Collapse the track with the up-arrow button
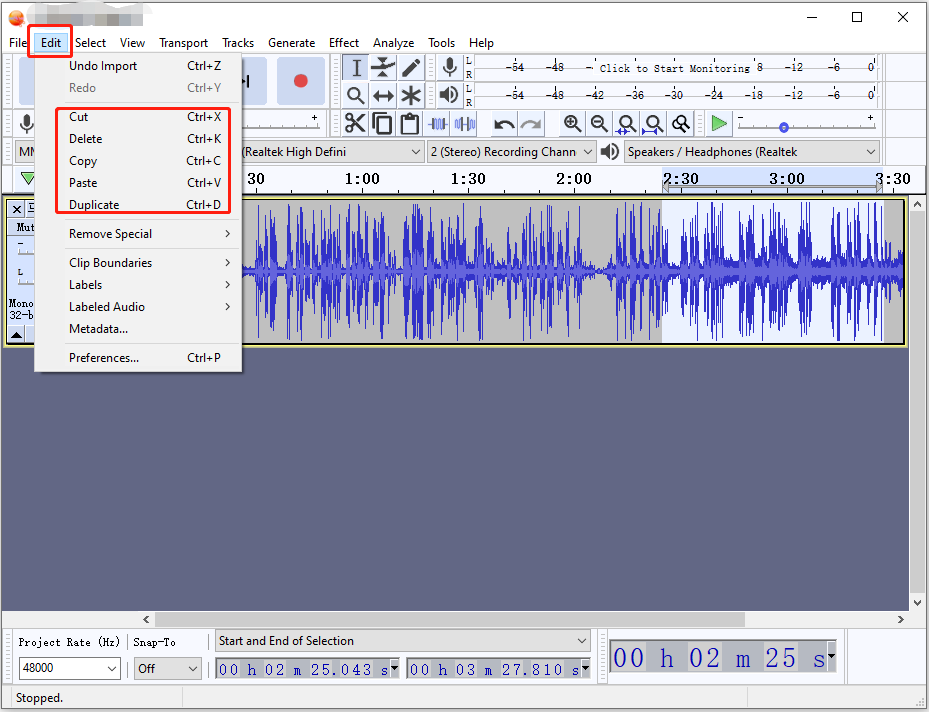929x712 pixels. coord(17,335)
